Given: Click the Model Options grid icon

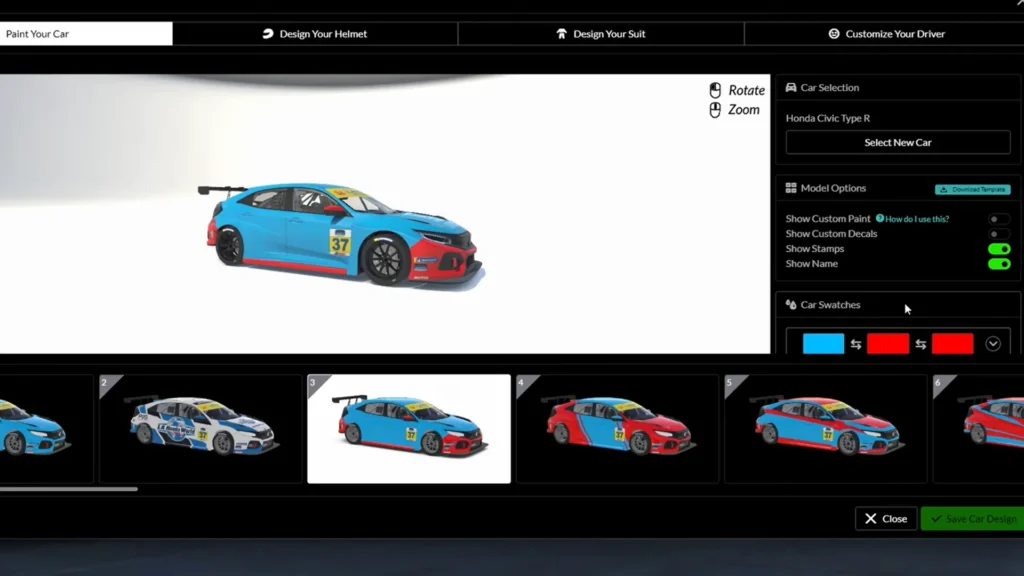Looking at the screenshot, I should [x=791, y=188].
